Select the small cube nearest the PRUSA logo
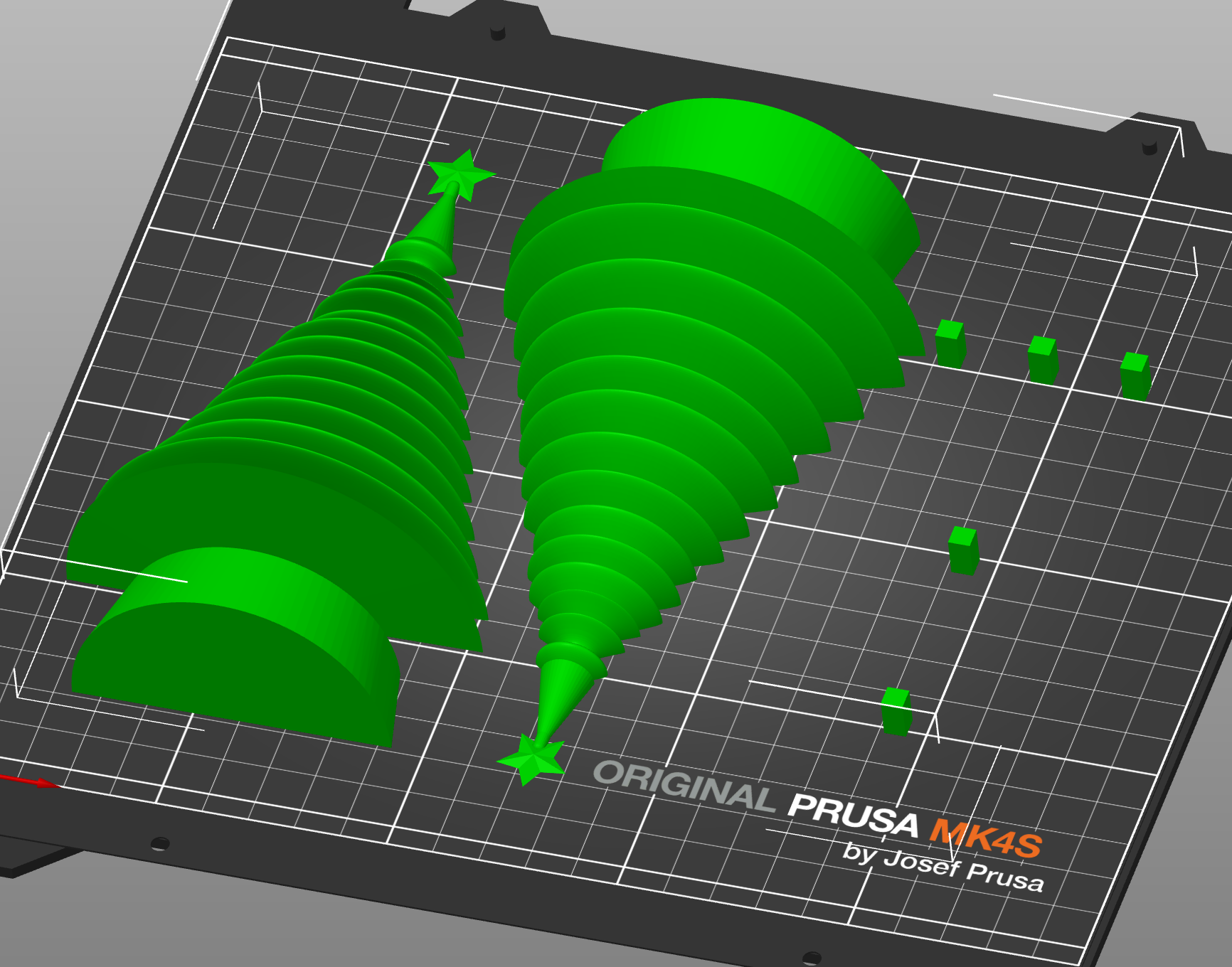Image resolution: width=1232 pixels, height=967 pixels. pyautogui.click(x=896, y=711)
